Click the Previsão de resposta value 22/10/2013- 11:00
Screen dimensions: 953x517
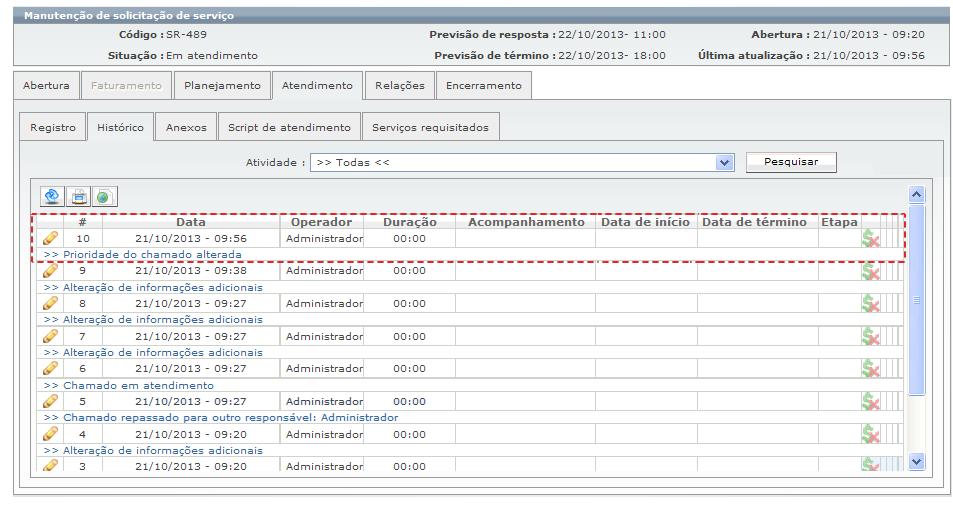coord(612,35)
